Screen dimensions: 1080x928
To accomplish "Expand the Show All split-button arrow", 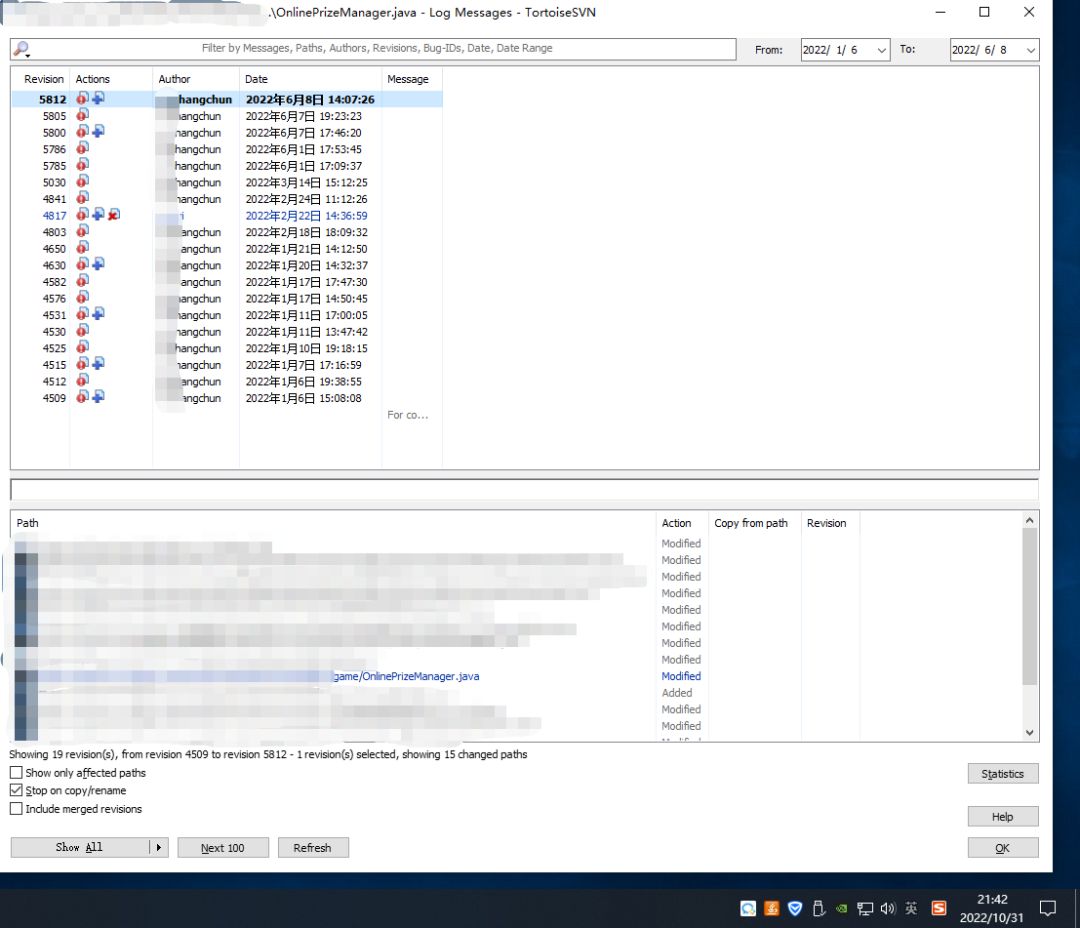I will pos(159,847).
